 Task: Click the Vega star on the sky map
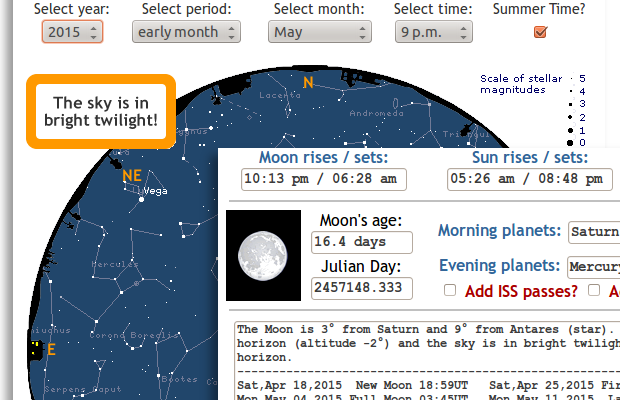coord(142,200)
